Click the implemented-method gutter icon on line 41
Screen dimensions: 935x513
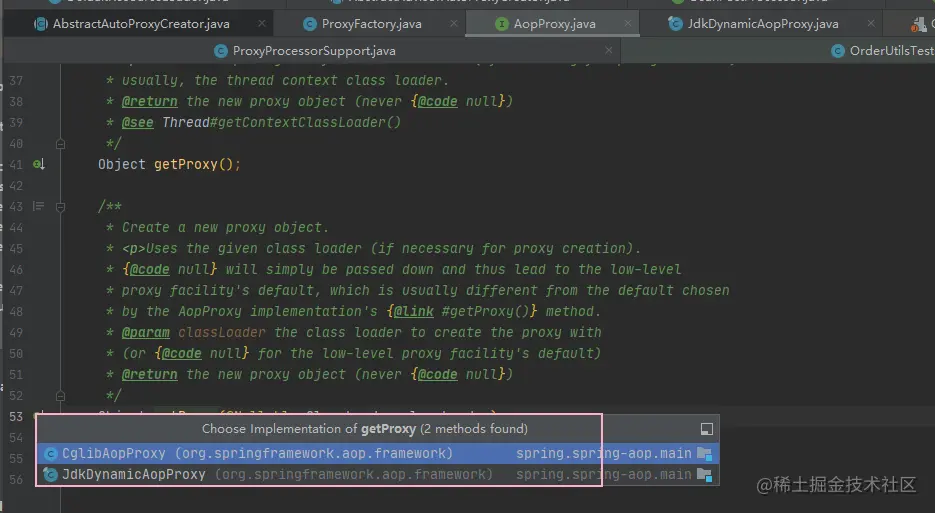(x=39, y=164)
